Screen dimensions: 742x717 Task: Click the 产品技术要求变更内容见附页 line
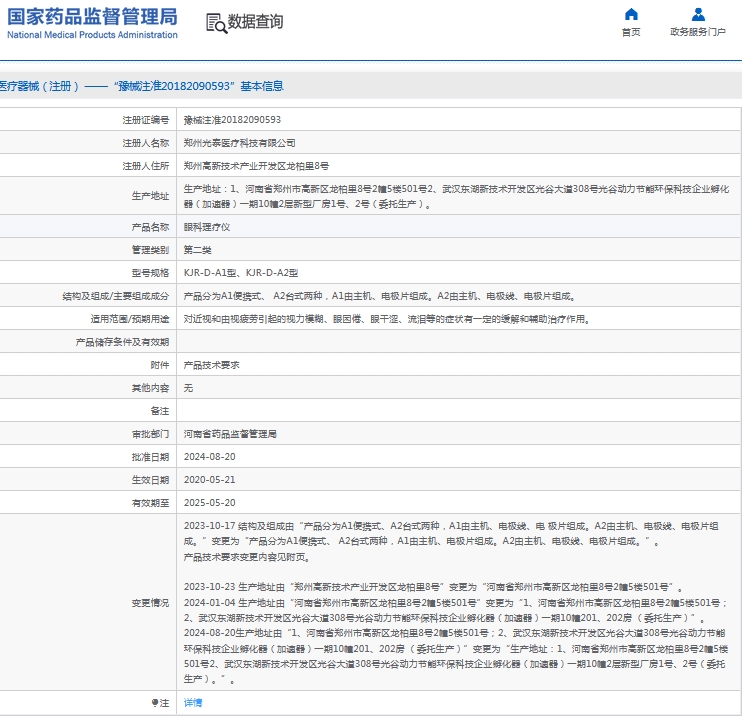[247, 557]
